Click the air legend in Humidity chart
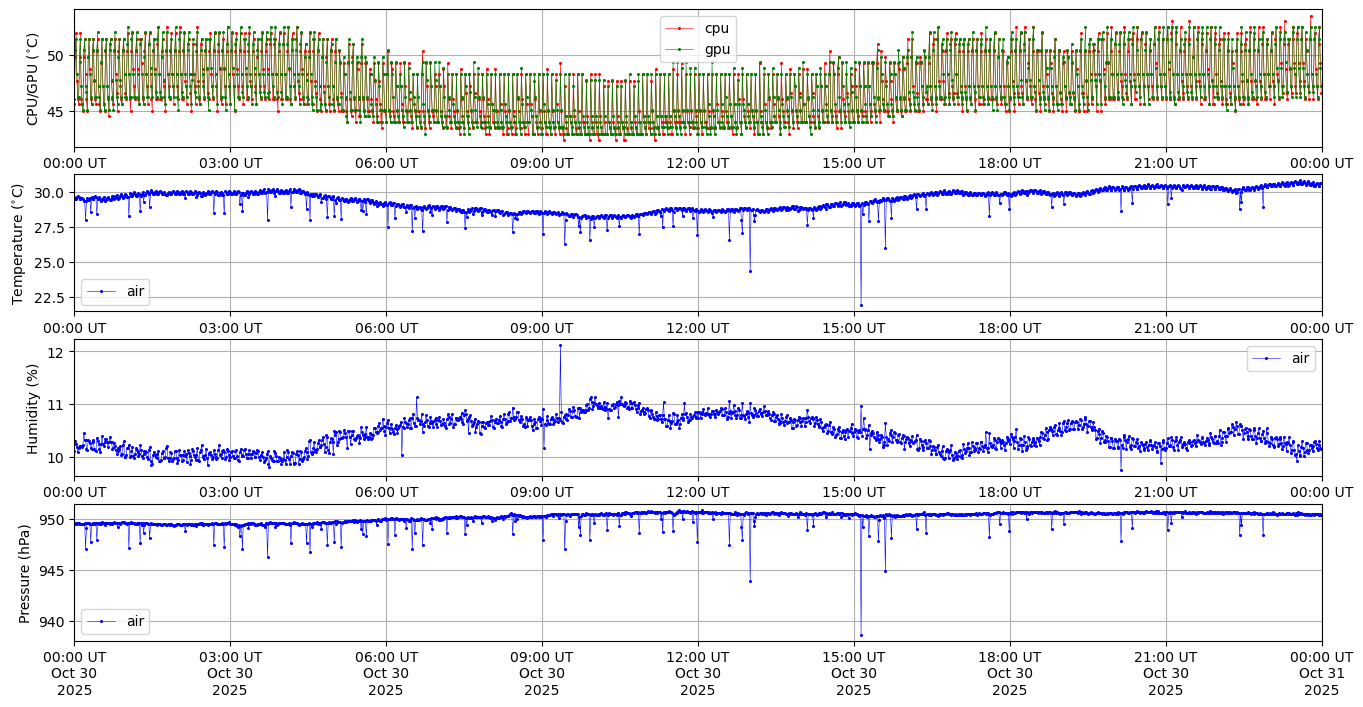1363x707 pixels. click(1281, 358)
